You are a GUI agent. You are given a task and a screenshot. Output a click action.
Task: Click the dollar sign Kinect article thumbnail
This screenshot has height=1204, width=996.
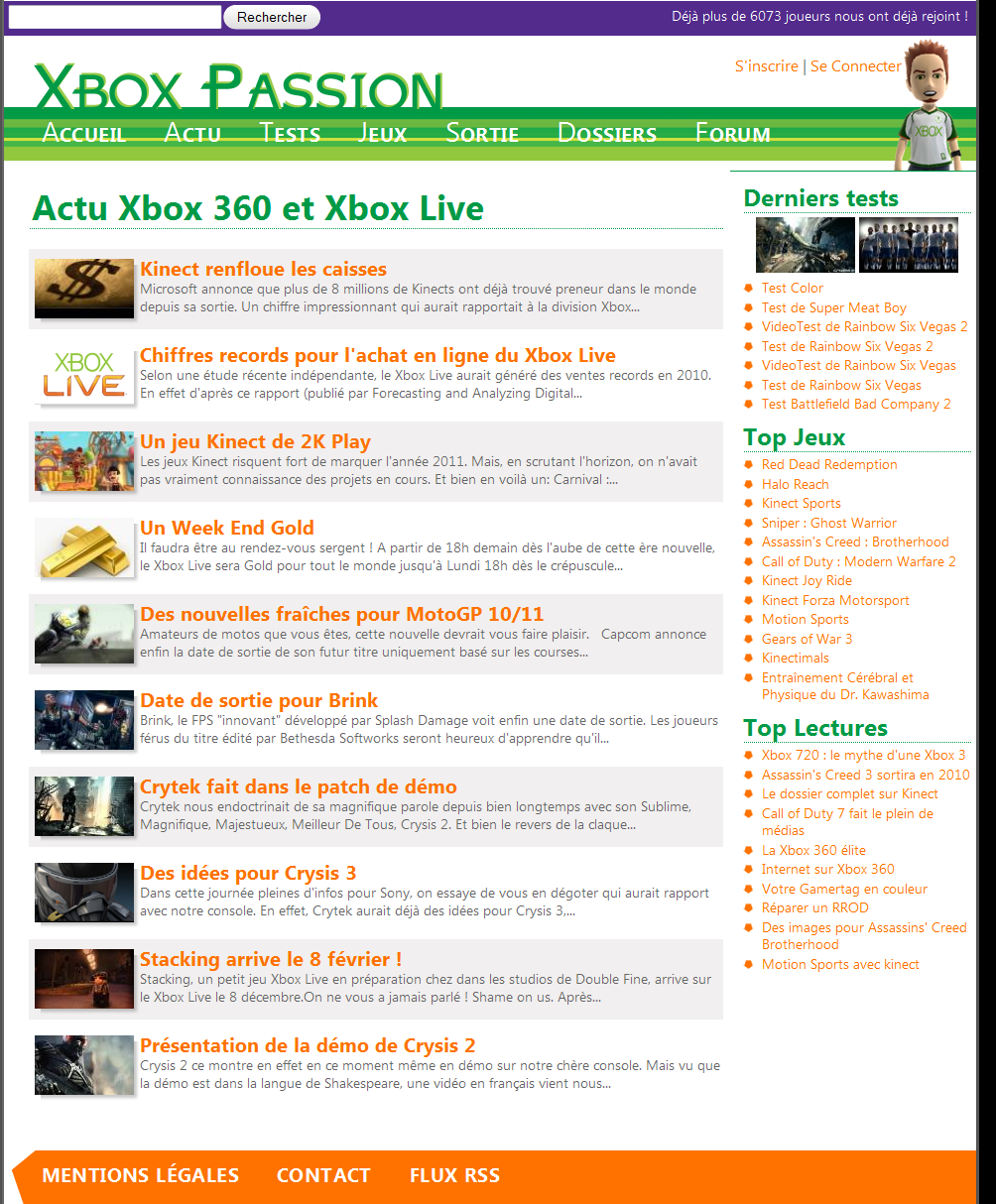[x=84, y=289]
